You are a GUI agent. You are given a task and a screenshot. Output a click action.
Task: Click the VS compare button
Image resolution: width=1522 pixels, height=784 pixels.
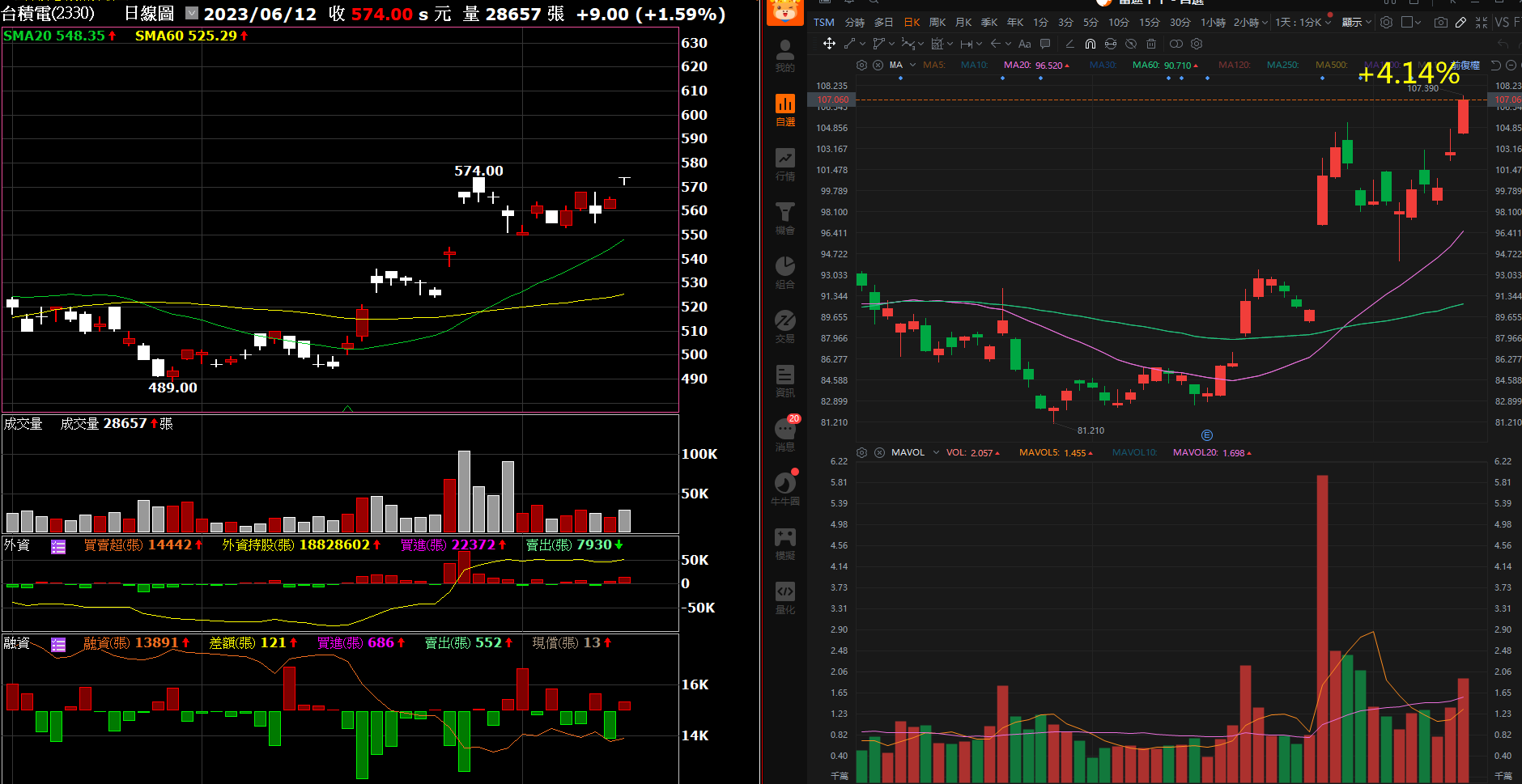pos(1503,23)
